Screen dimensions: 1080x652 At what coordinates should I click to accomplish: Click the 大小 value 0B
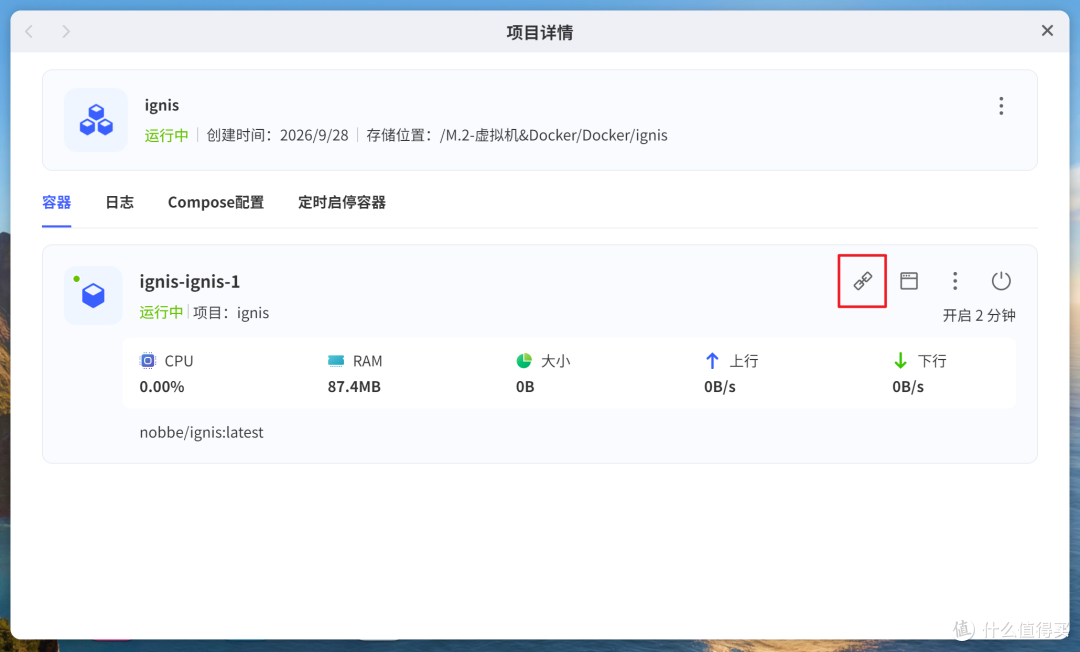pyautogui.click(x=526, y=387)
